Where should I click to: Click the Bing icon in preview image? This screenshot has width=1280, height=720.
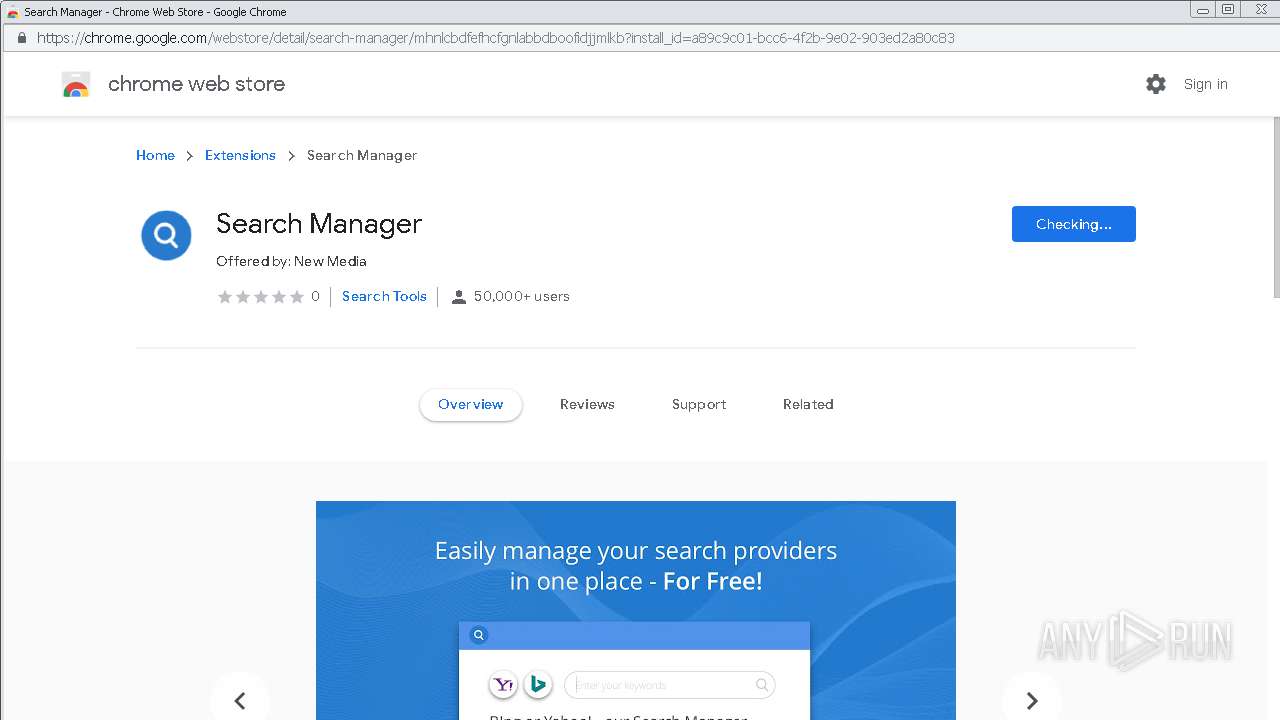click(538, 685)
